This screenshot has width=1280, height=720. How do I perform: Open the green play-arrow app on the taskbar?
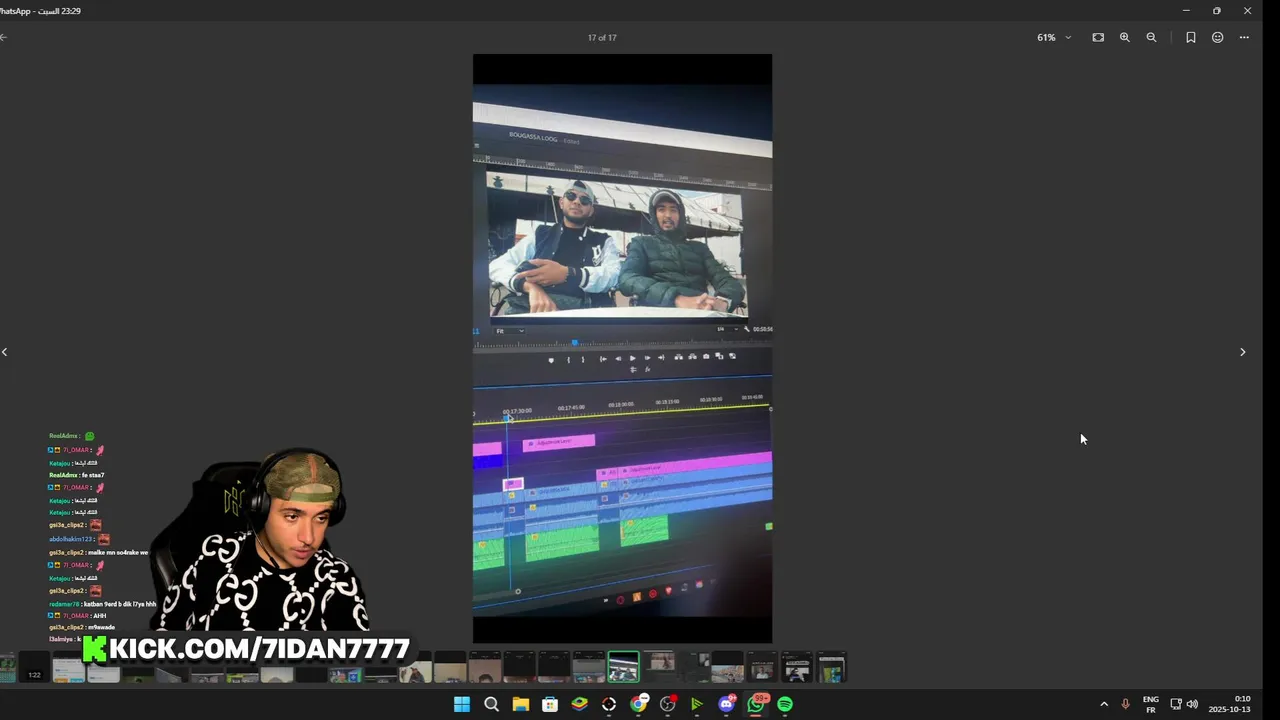(x=697, y=704)
